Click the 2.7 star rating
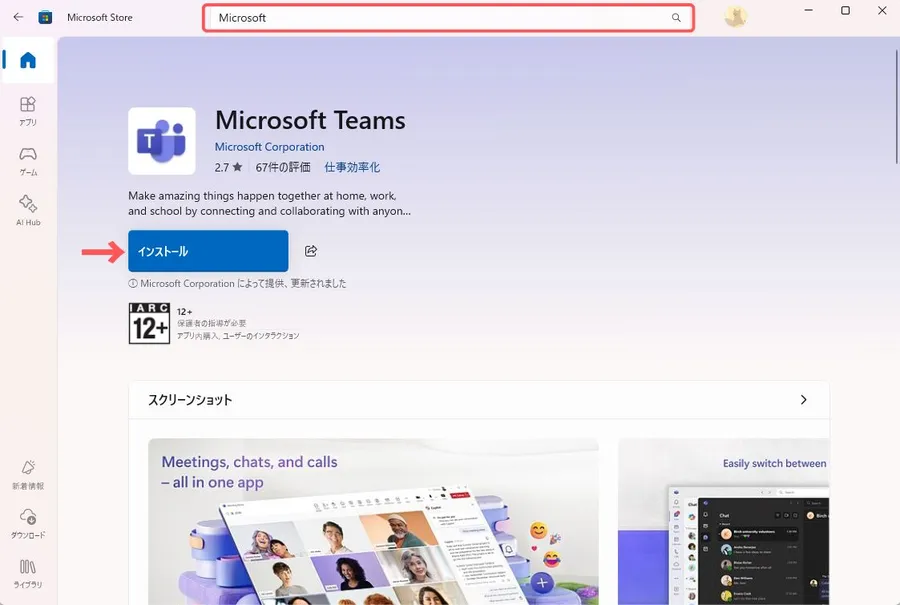 pos(228,167)
